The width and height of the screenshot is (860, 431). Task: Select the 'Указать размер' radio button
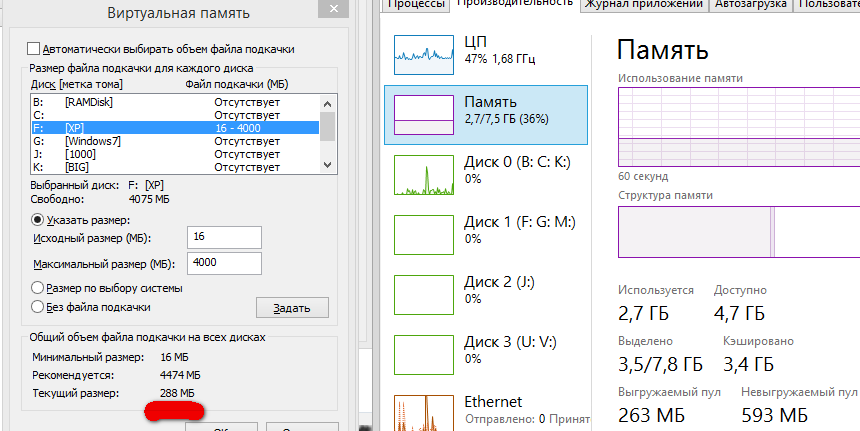click(x=38, y=220)
